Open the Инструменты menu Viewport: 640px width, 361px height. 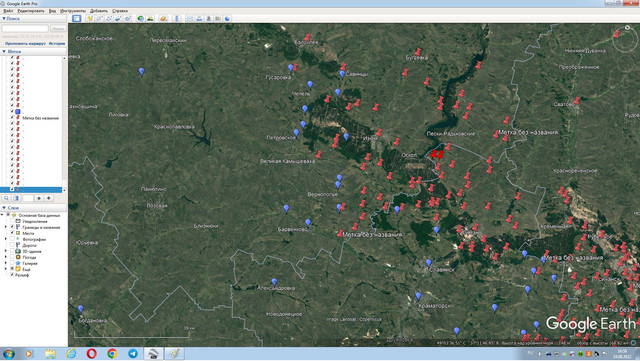[x=73, y=11]
